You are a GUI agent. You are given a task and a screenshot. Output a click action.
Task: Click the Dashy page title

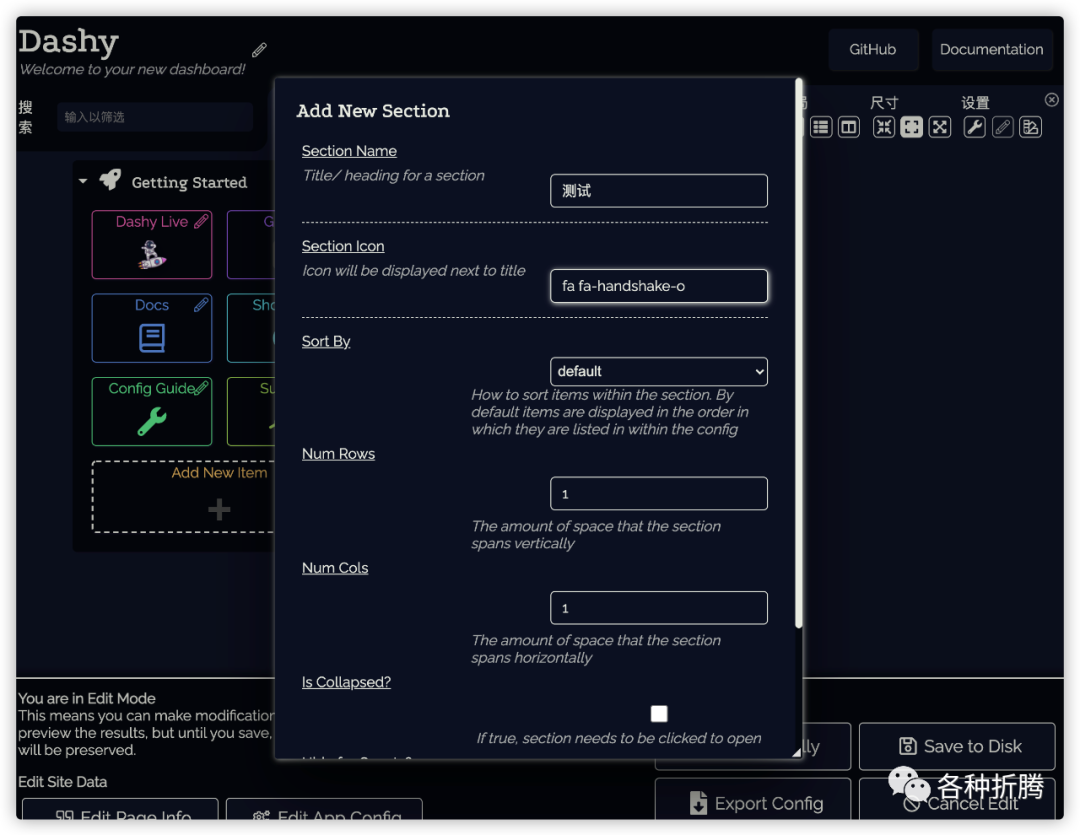[x=68, y=41]
